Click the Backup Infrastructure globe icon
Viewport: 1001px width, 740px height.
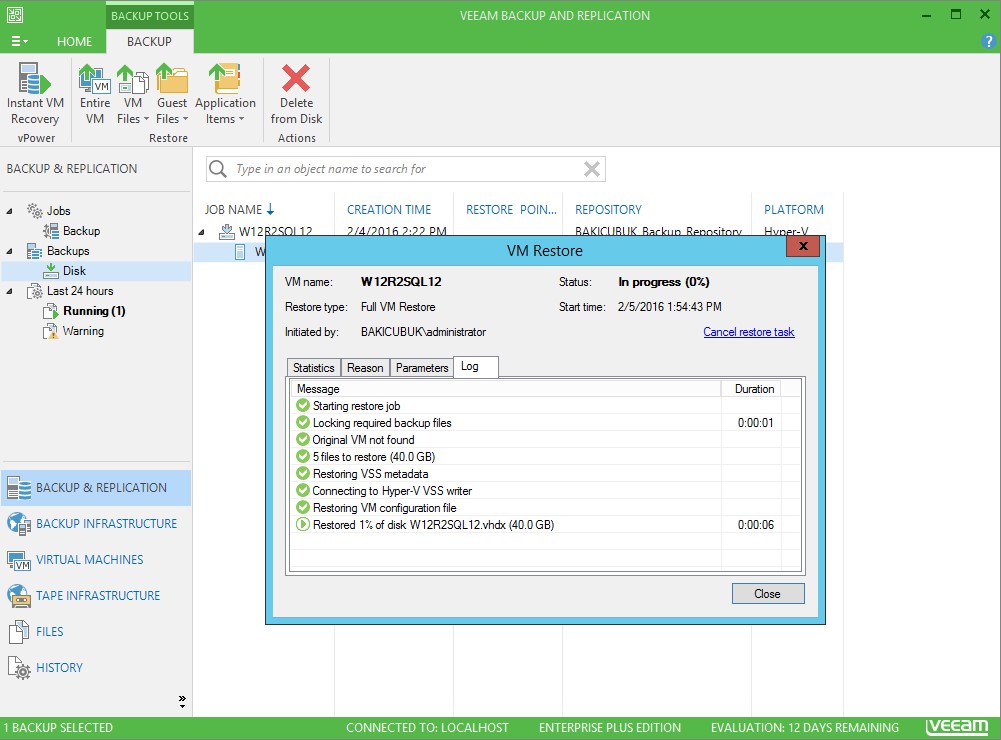coord(19,524)
